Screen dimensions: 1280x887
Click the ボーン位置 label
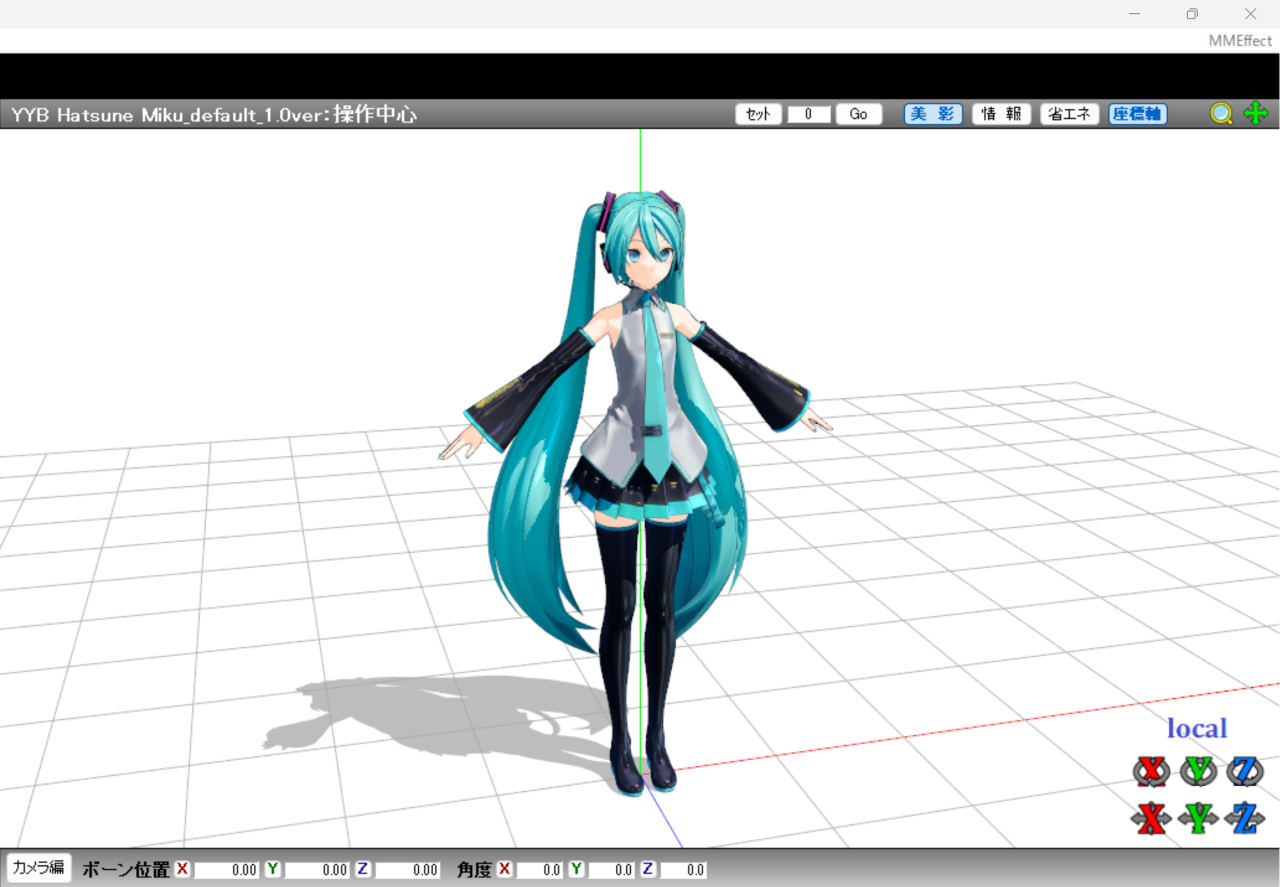pyautogui.click(x=126, y=870)
